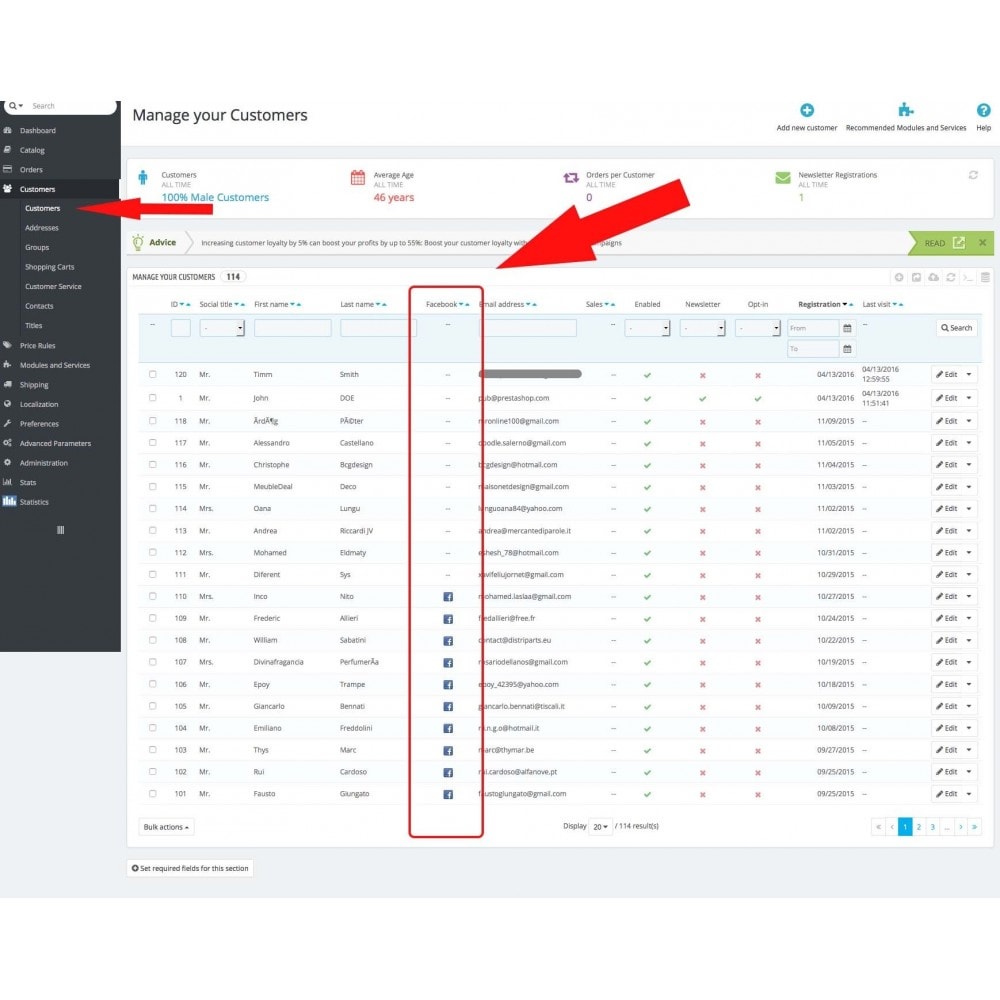Click the Email address filter field
1000x1000 pixels.
(x=528, y=328)
